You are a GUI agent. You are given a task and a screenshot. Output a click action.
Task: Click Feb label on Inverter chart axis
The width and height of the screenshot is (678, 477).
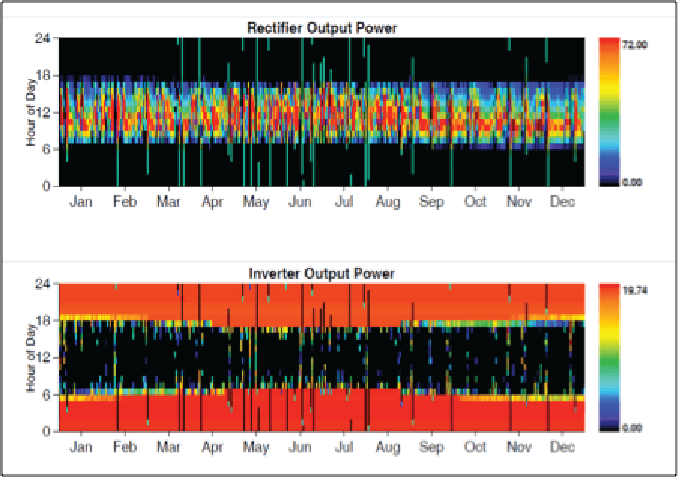[x=125, y=445]
